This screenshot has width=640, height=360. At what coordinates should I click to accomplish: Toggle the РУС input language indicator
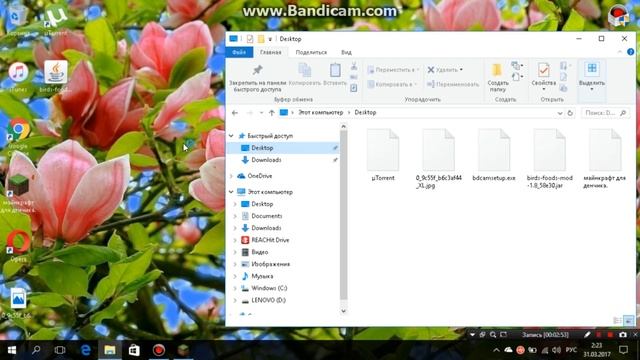pyautogui.click(x=571, y=350)
